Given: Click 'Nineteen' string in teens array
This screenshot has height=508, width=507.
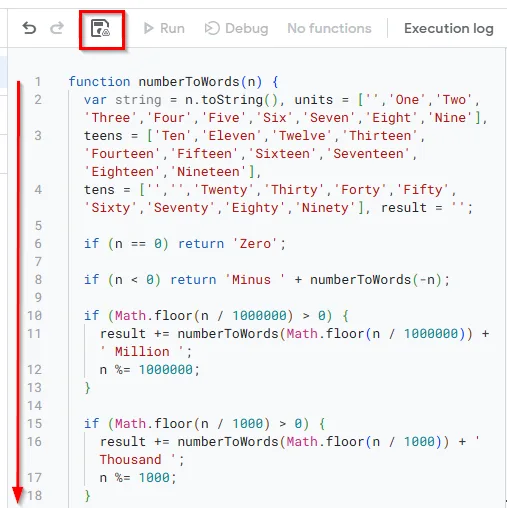Looking at the screenshot, I should [208, 172].
